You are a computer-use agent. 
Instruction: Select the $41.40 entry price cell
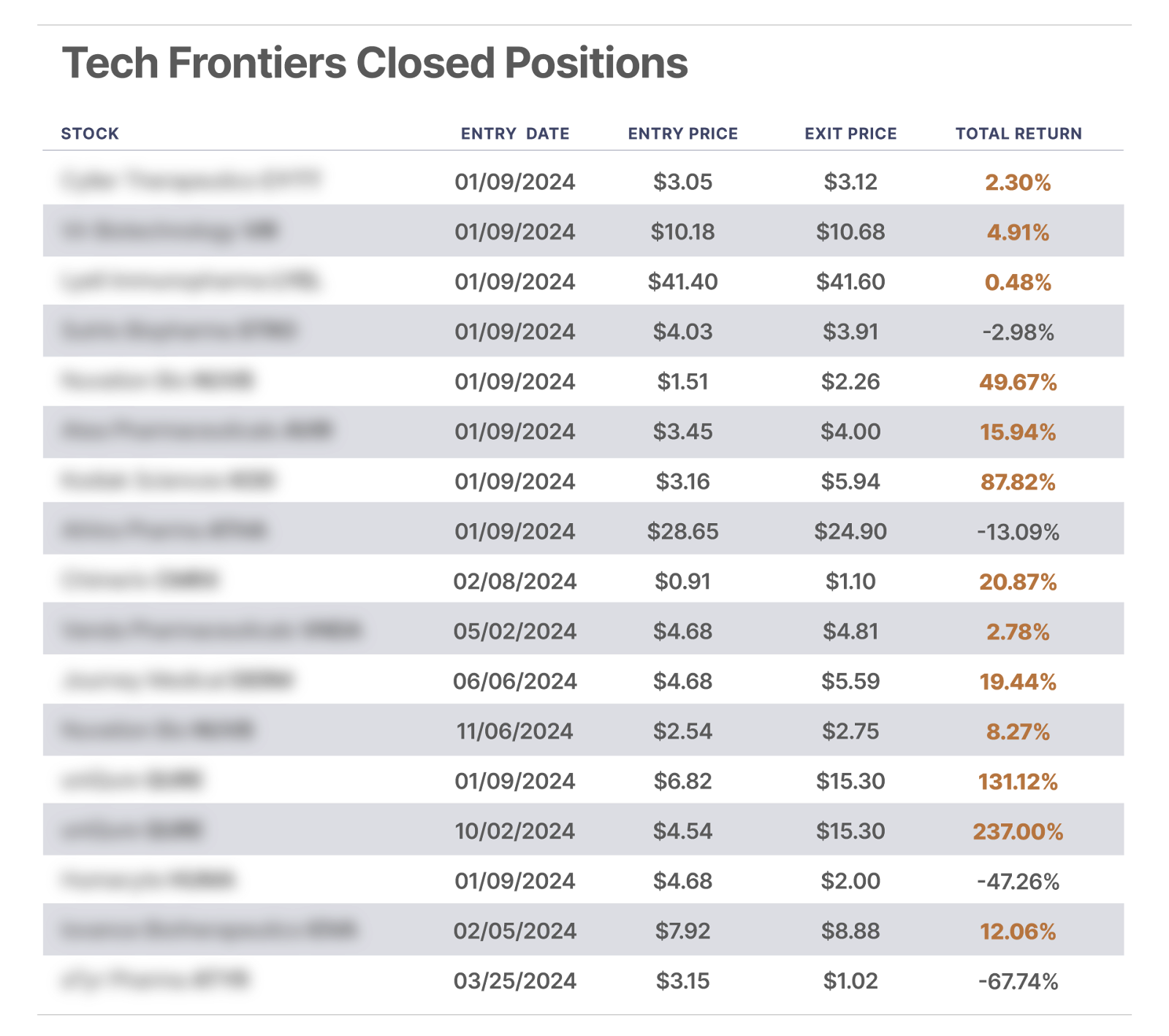682,282
